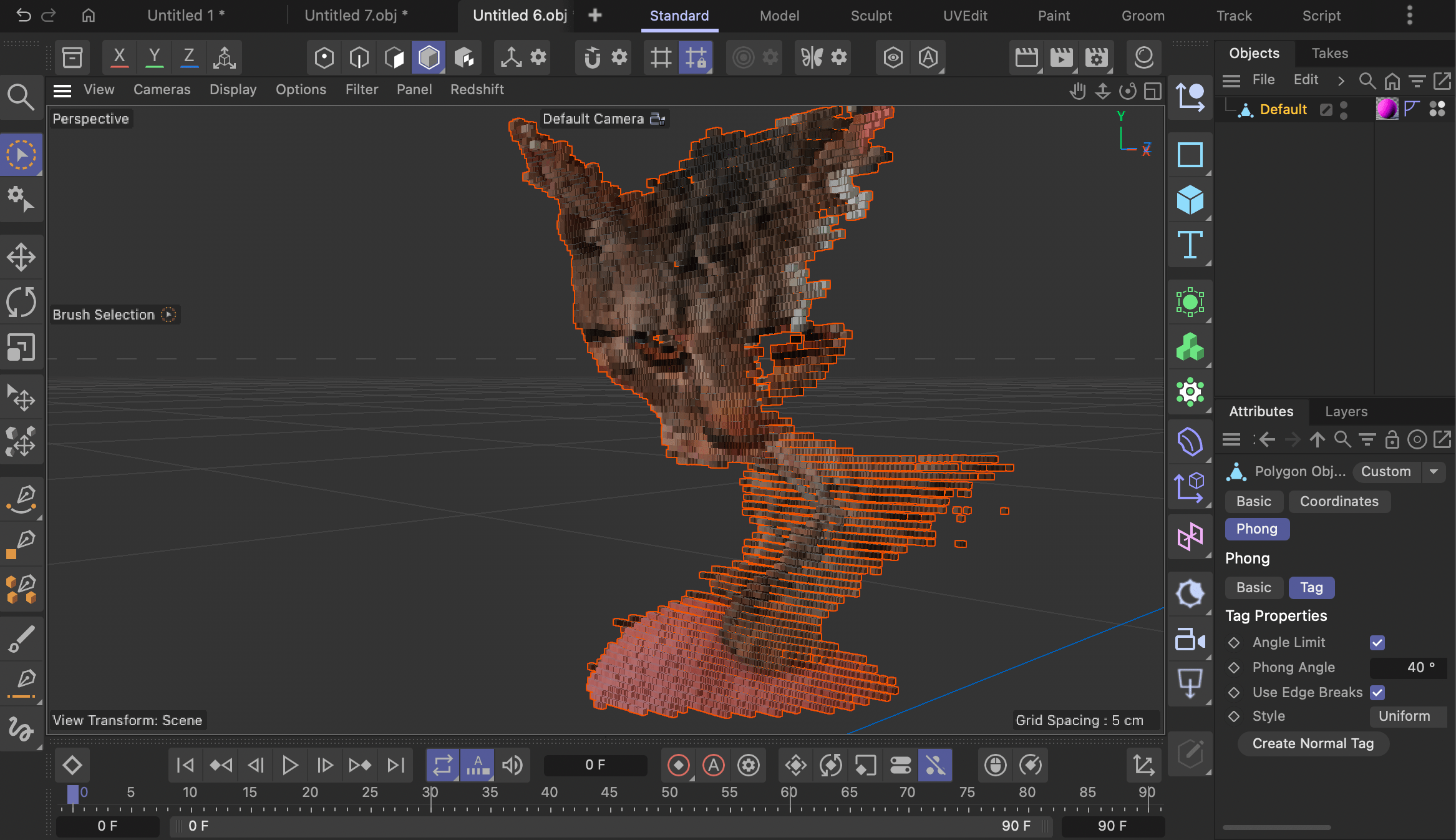The width and height of the screenshot is (1456, 840).
Task: Open the Cameras viewport menu
Action: point(162,90)
